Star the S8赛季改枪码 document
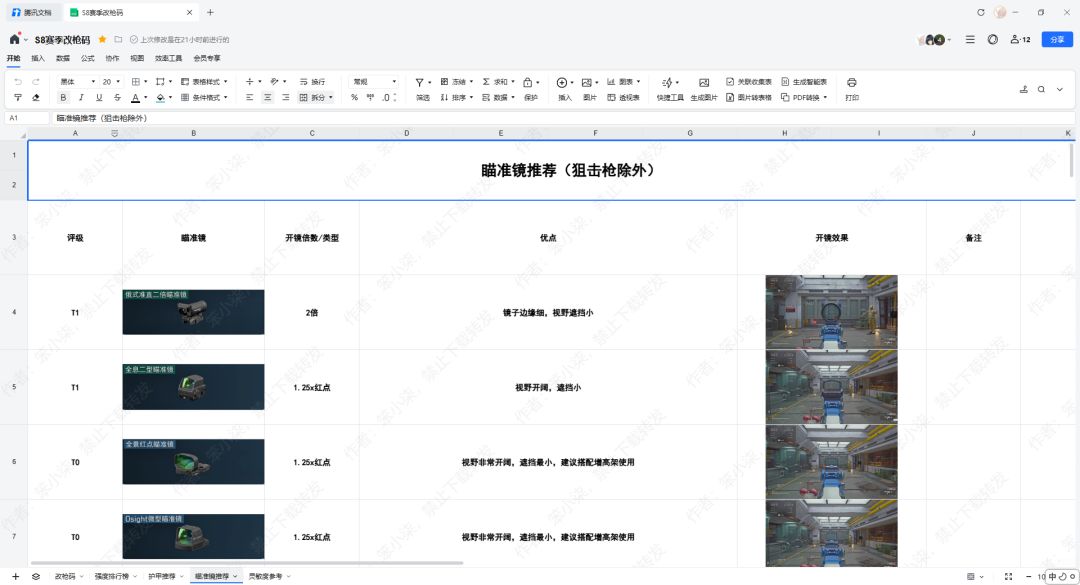Screen dimensions: 1080x585 point(103,39)
